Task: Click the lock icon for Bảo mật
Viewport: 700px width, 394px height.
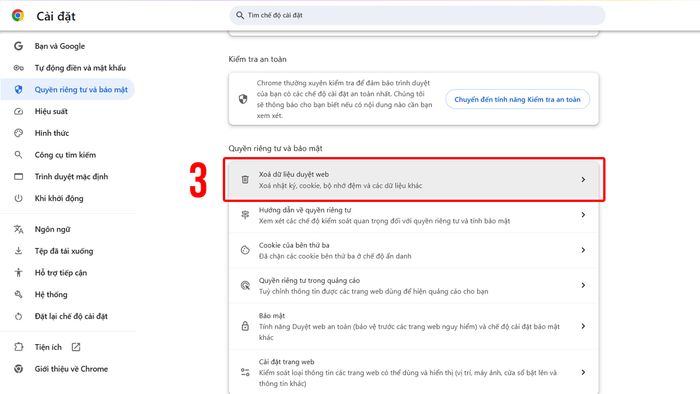Action: coord(245,326)
